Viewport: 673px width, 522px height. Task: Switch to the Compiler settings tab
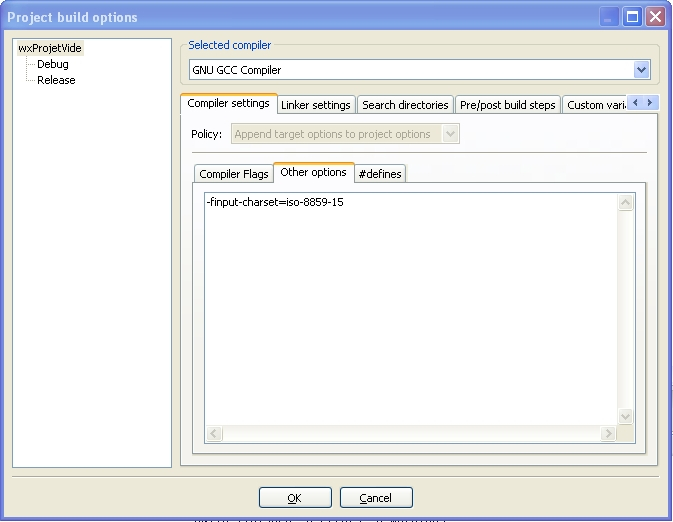pos(228,104)
